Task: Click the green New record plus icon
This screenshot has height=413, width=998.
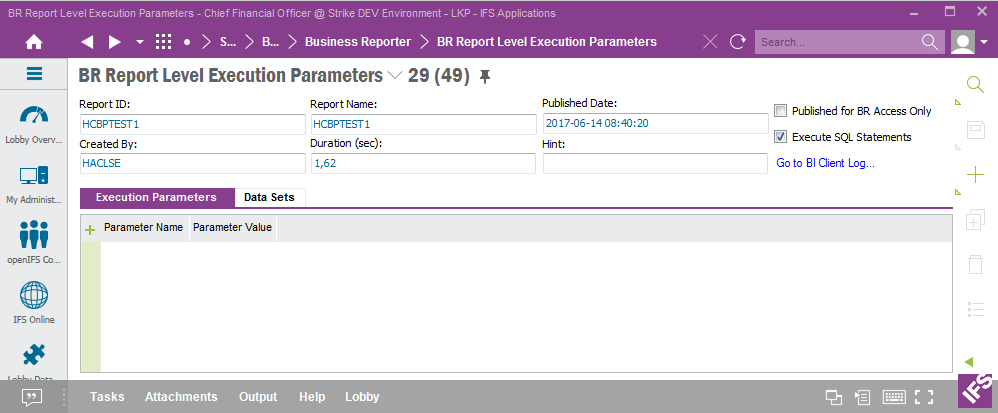Action: tap(975, 174)
